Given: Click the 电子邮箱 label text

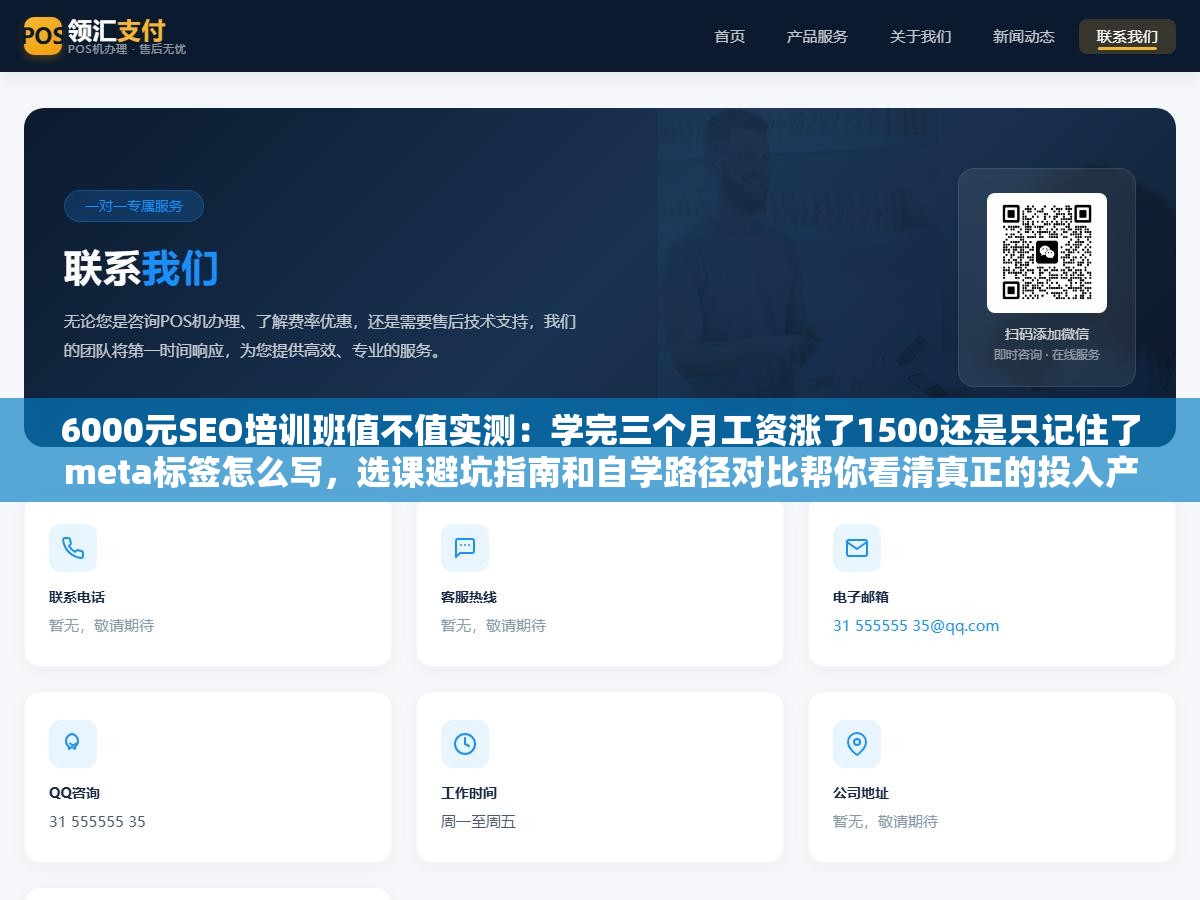Looking at the screenshot, I should (x=861, y=597).
